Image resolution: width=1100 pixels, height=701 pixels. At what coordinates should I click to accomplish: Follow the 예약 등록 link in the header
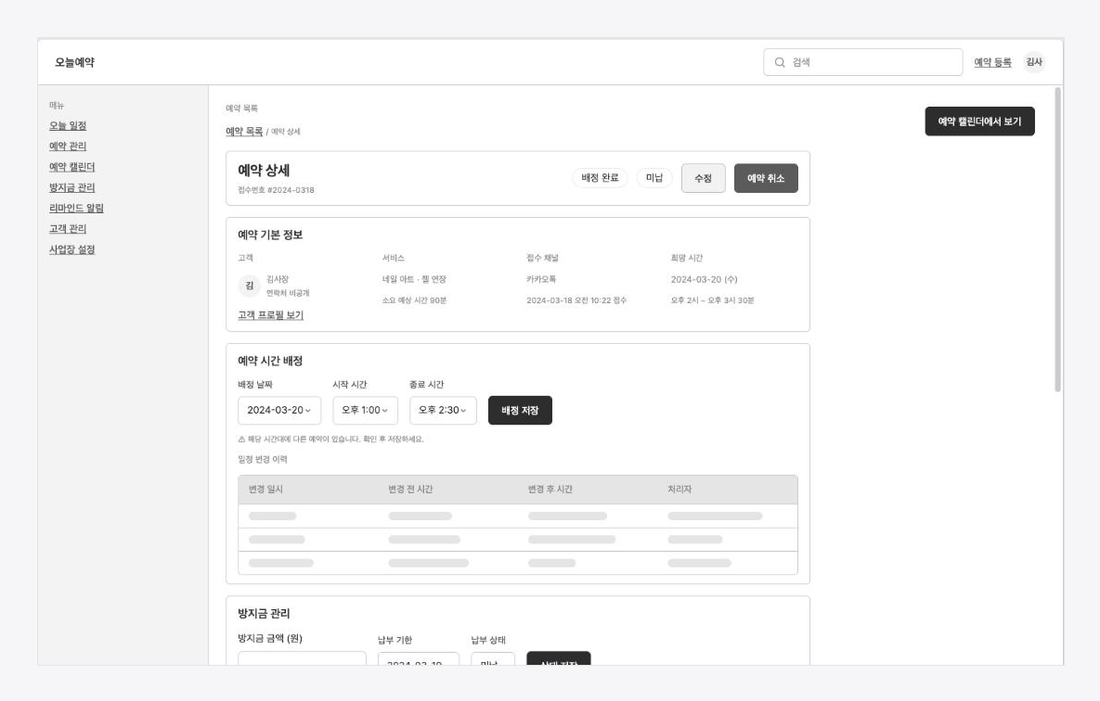(993, 62)
